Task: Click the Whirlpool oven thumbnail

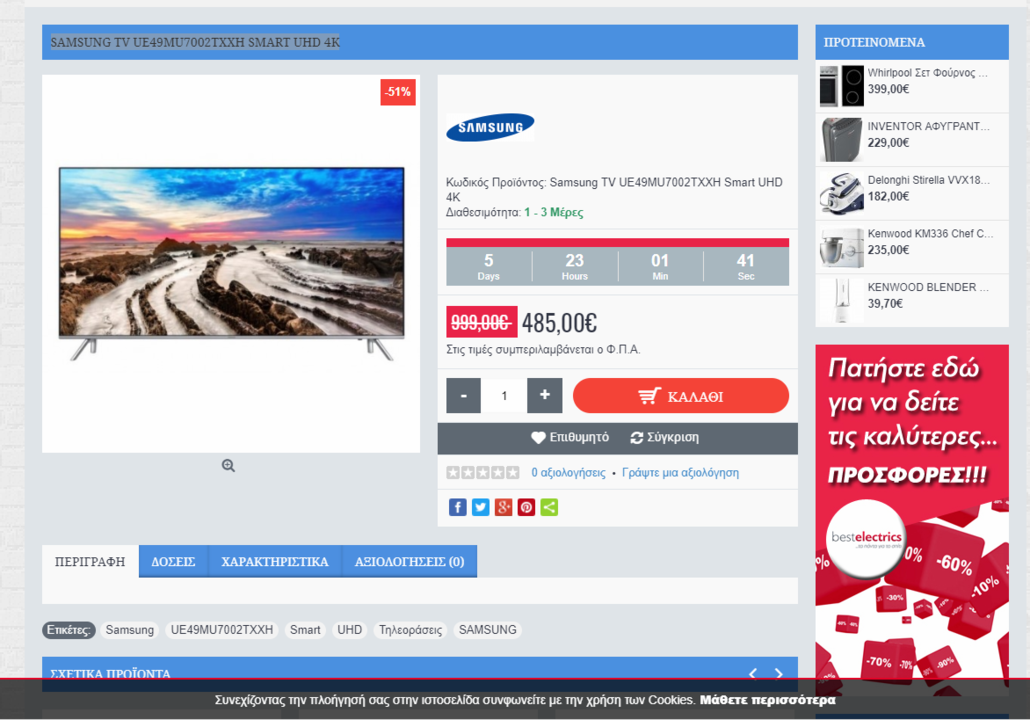Action: [x=841, y=86]
